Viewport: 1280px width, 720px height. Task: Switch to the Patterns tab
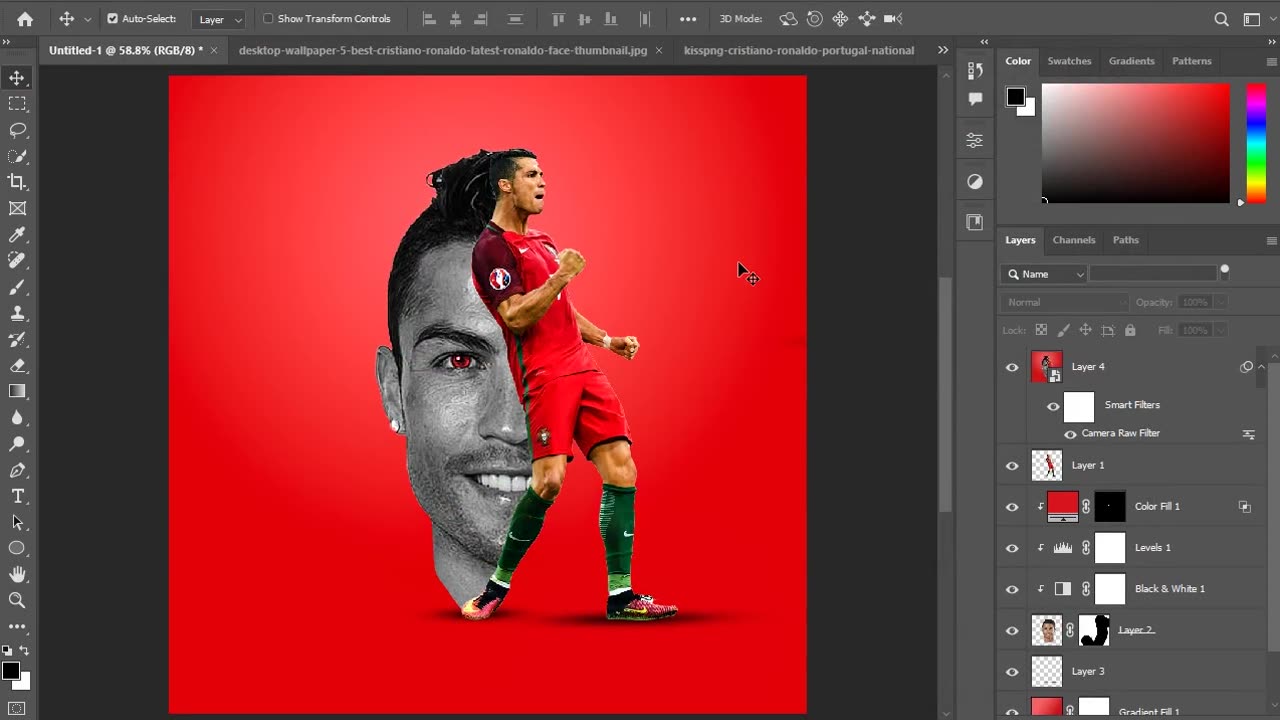click(x=1191, y=61)
